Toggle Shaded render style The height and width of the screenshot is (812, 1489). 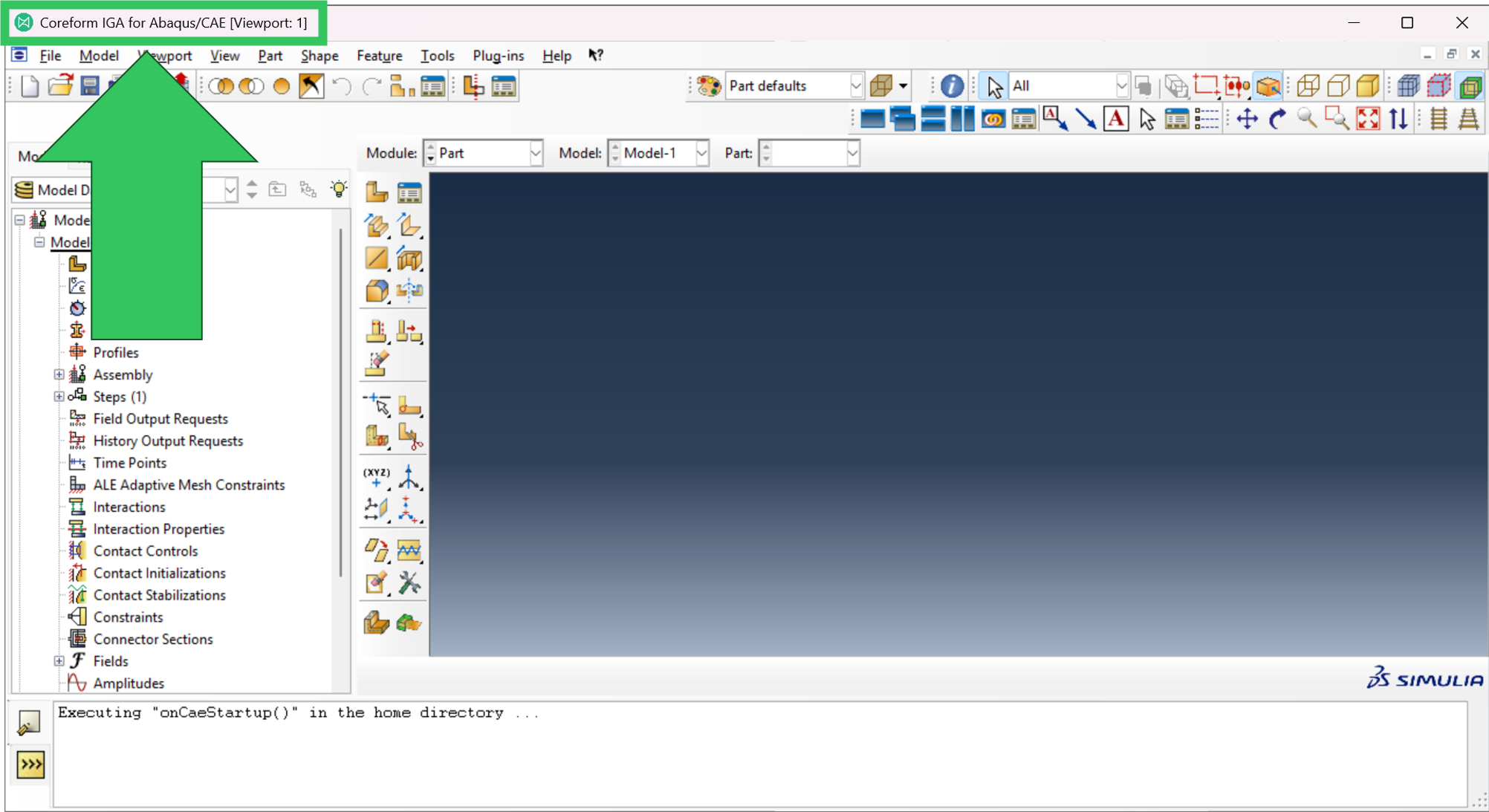pyautogui.click(x=1368, y=86)
